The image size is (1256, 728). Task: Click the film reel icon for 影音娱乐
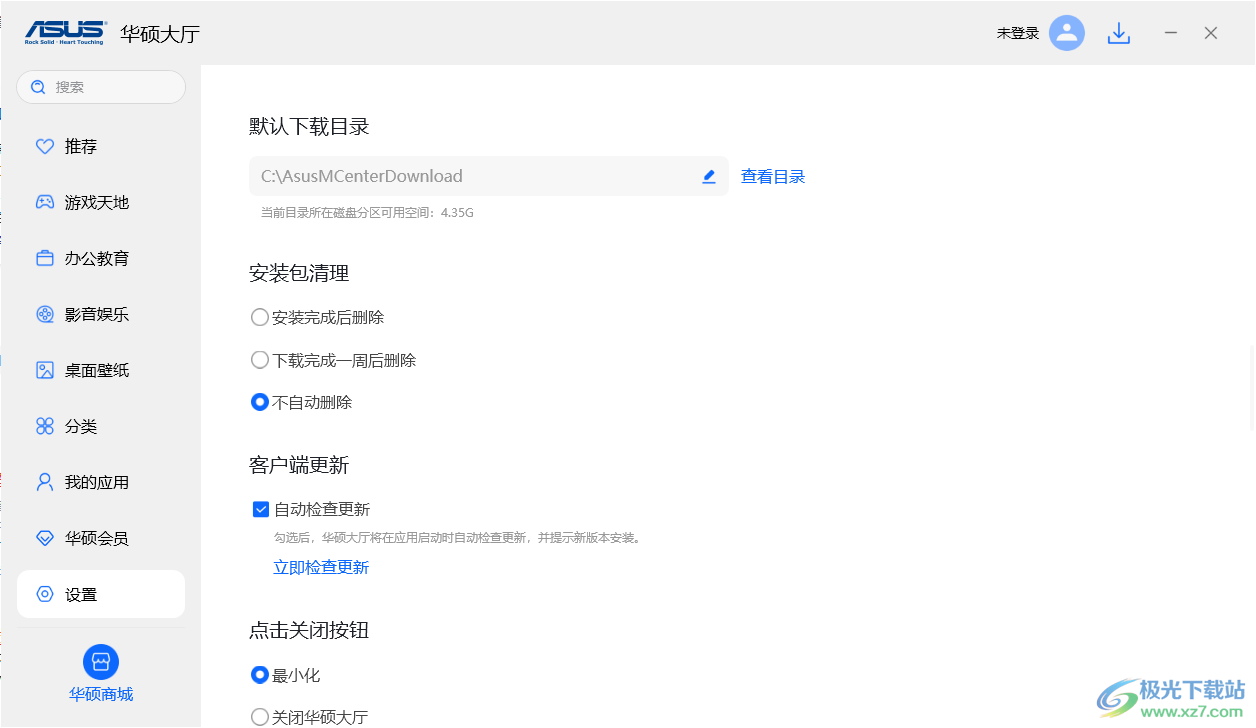click(45, 315)
